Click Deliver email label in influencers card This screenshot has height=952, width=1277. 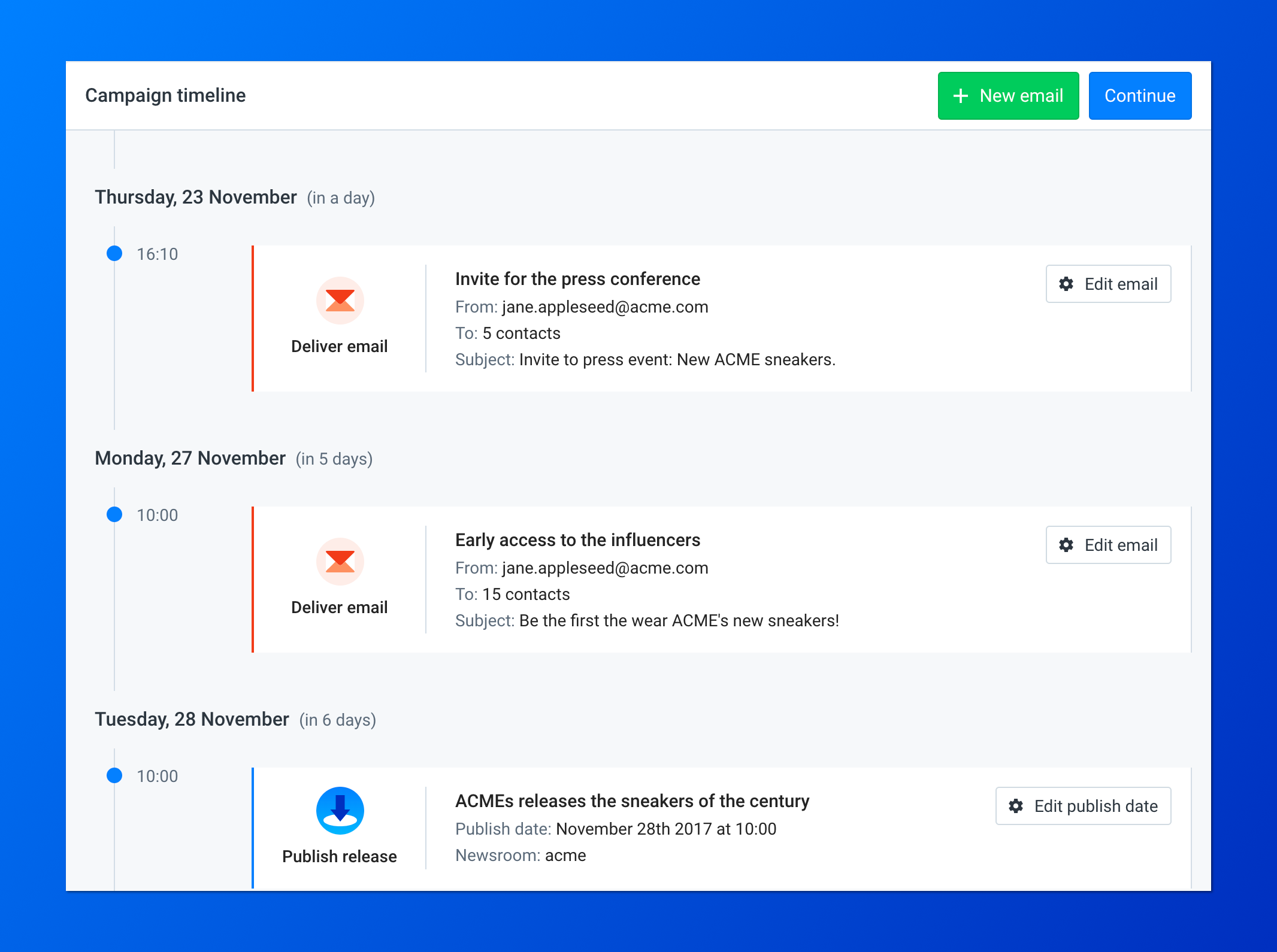click(x=340, y=607)
